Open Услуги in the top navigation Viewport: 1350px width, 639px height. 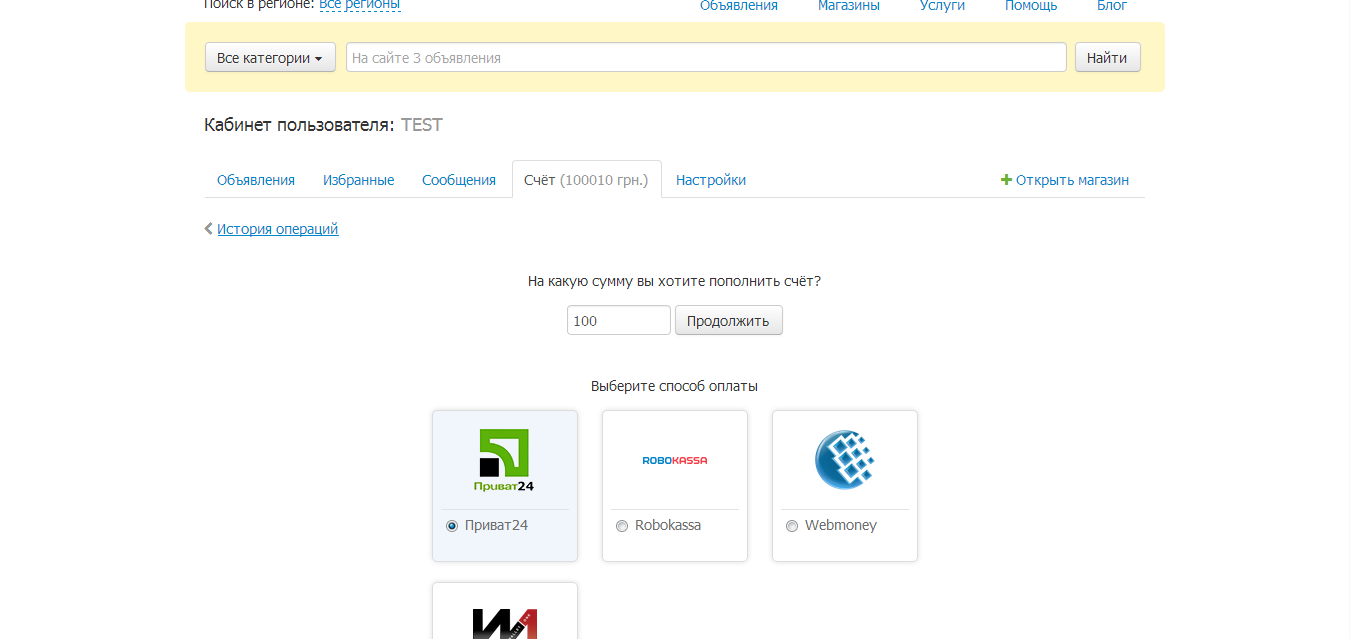(x=942, y=6)
